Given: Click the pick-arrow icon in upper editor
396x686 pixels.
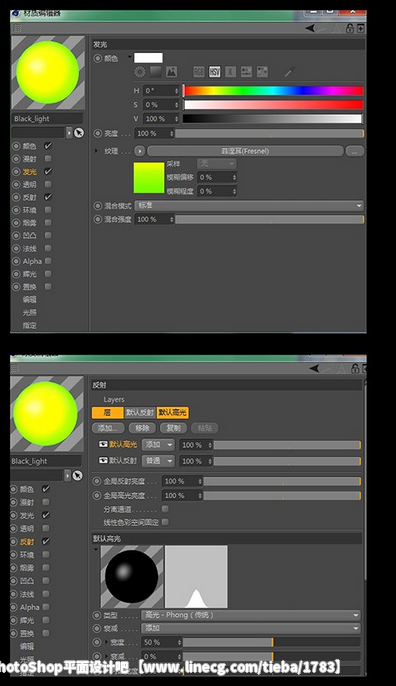Looking at the screenshot, I should click(79, 133).
